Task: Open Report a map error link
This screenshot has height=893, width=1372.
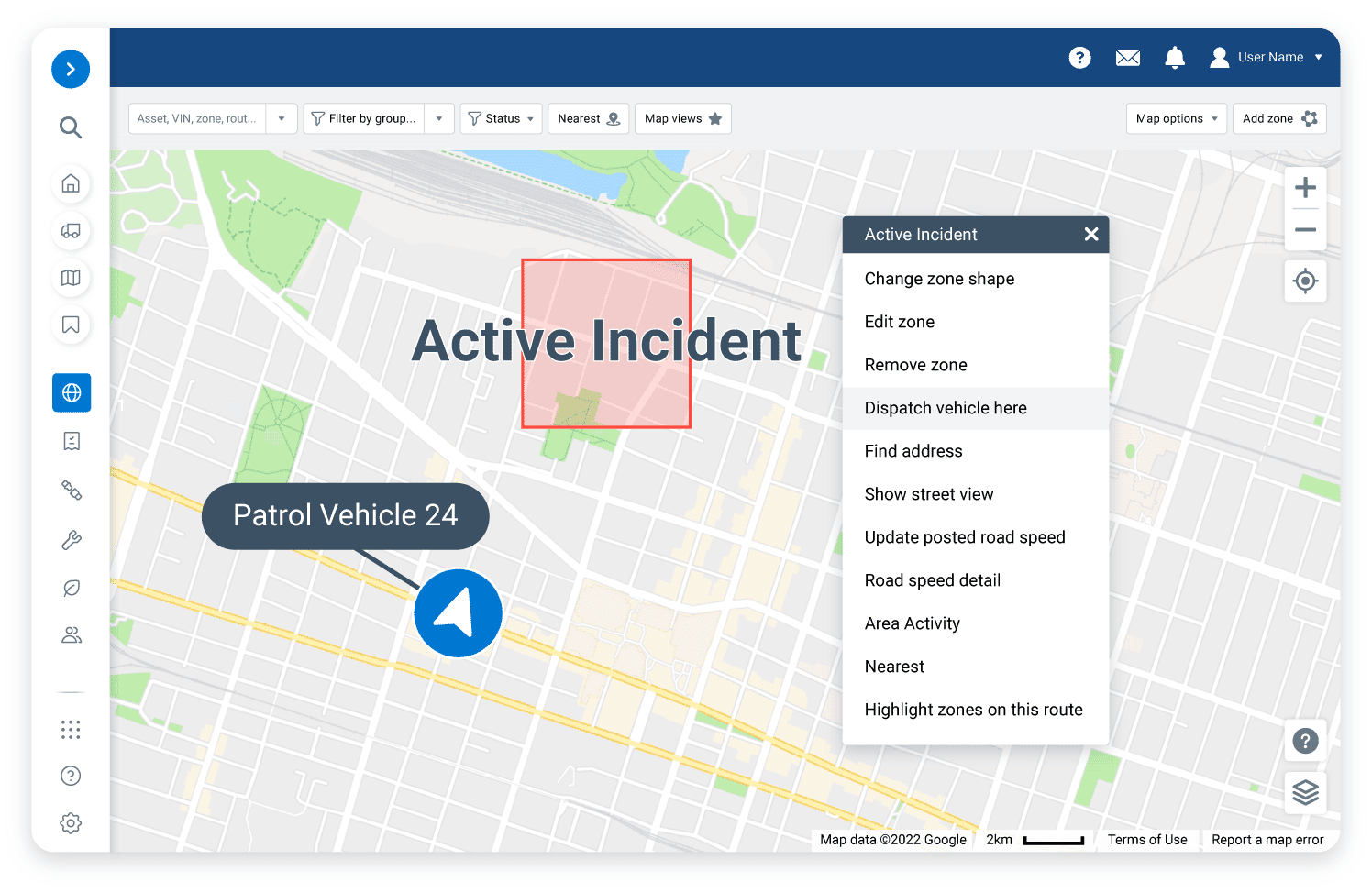Action: point(1267,840)
